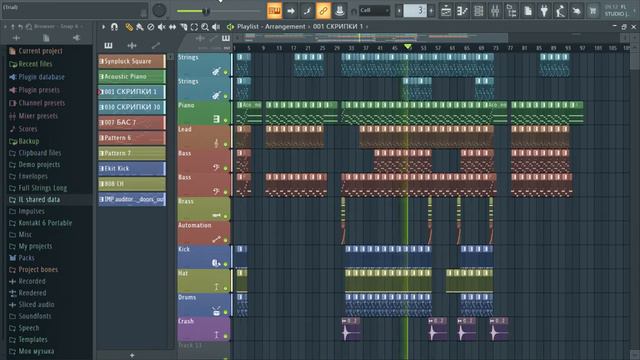The height and width of the screenshot is (360, 640).
Task: Expand the Demo projects folder
Action: pos(39,164)
